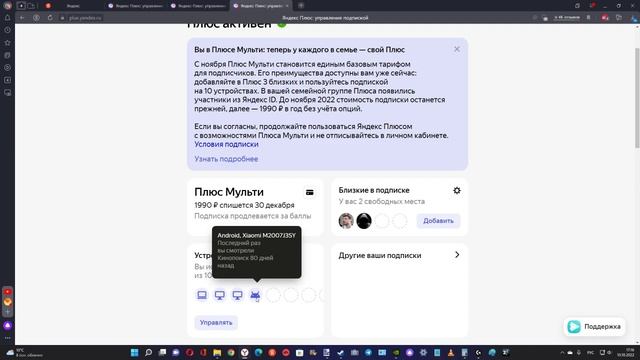Expand Другие ваши подписки with the chevron

coord(457,255)
